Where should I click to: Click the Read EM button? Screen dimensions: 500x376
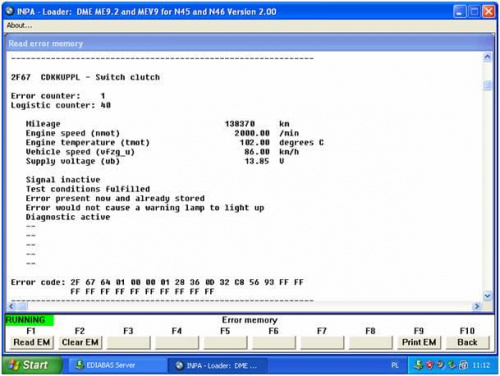(32, 342)
